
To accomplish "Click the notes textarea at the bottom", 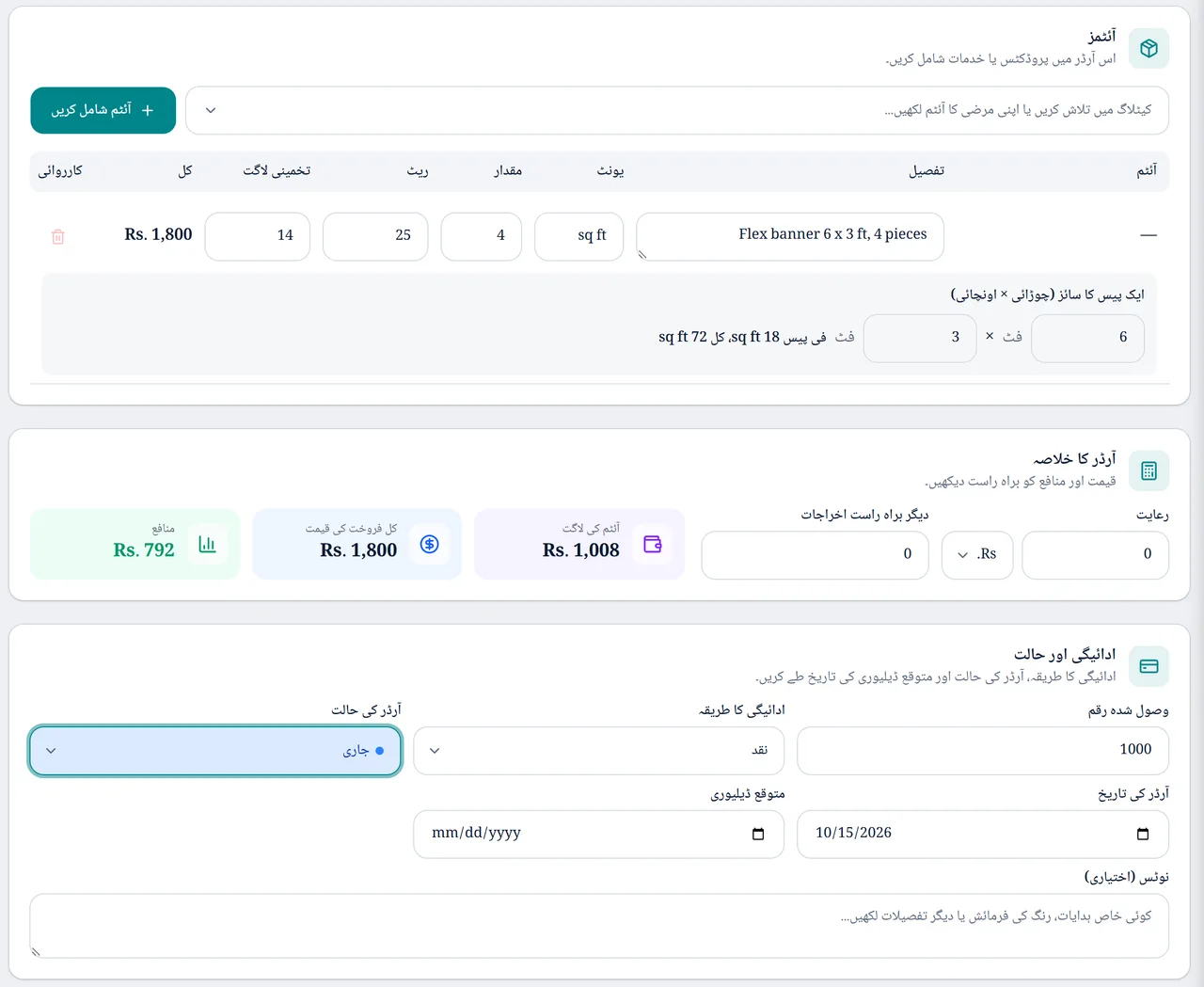I will 599,926.
